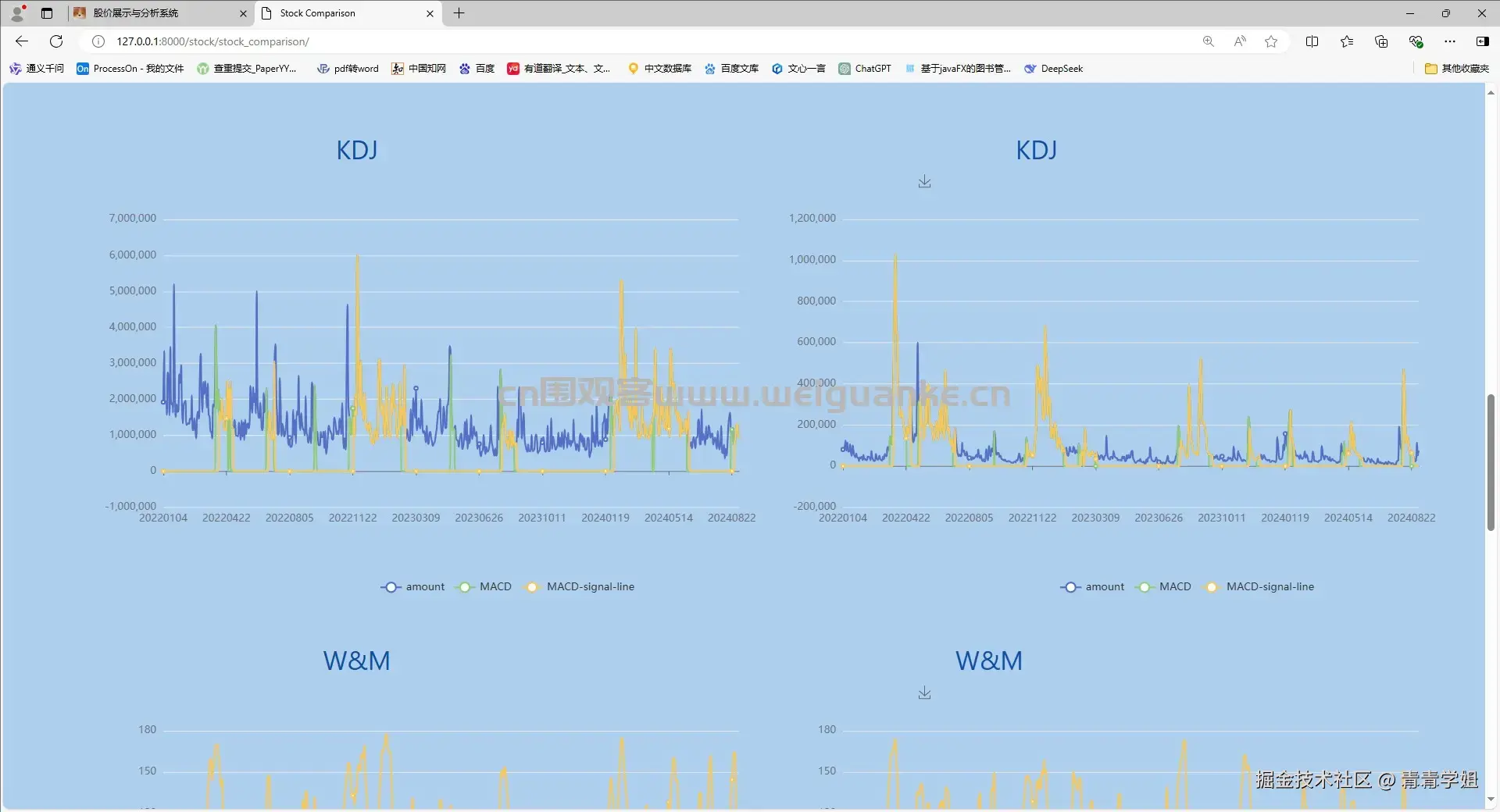The height and width of the screenshot is (812, 1500).
Task: Close the Stock Comparison tab
Action: pyautogui.click(x=430, y=13)
